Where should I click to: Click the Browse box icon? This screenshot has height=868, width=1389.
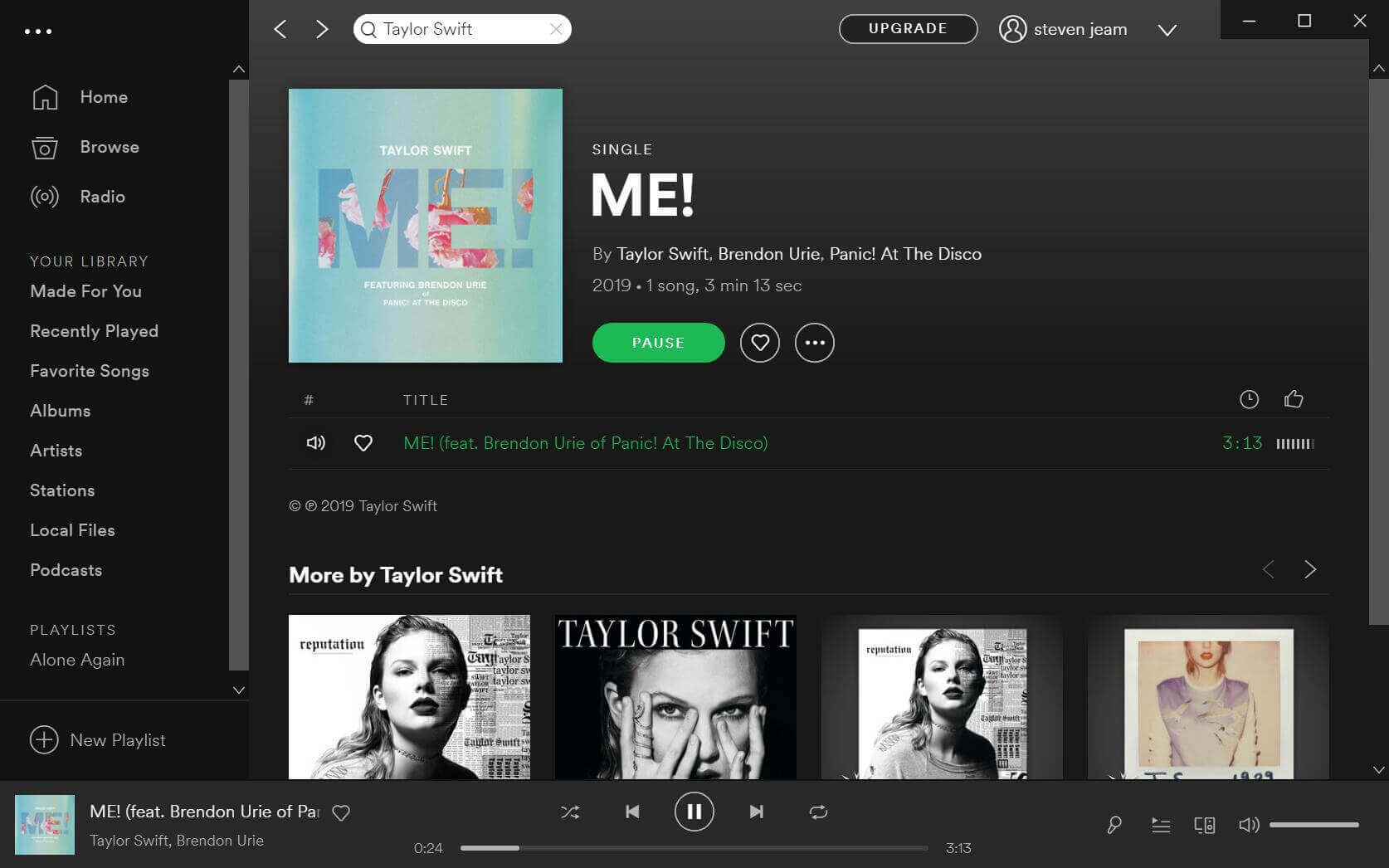click(x=45, y=148)
